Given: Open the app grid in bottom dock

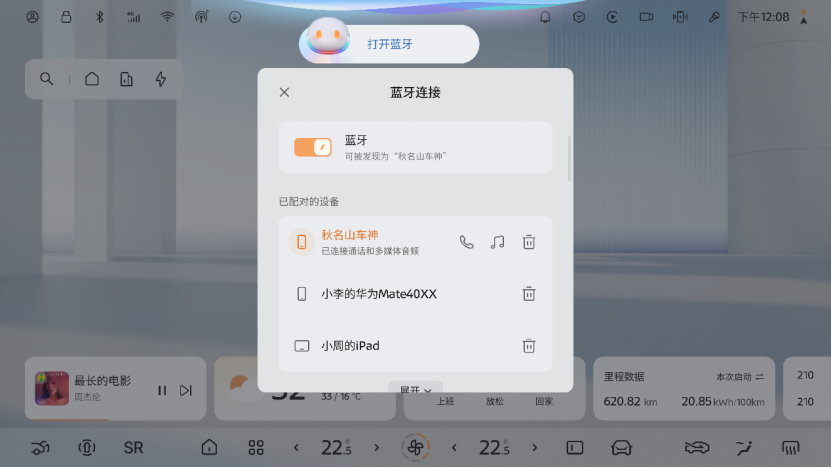Looking at the screenshot, I should point(256,447).
